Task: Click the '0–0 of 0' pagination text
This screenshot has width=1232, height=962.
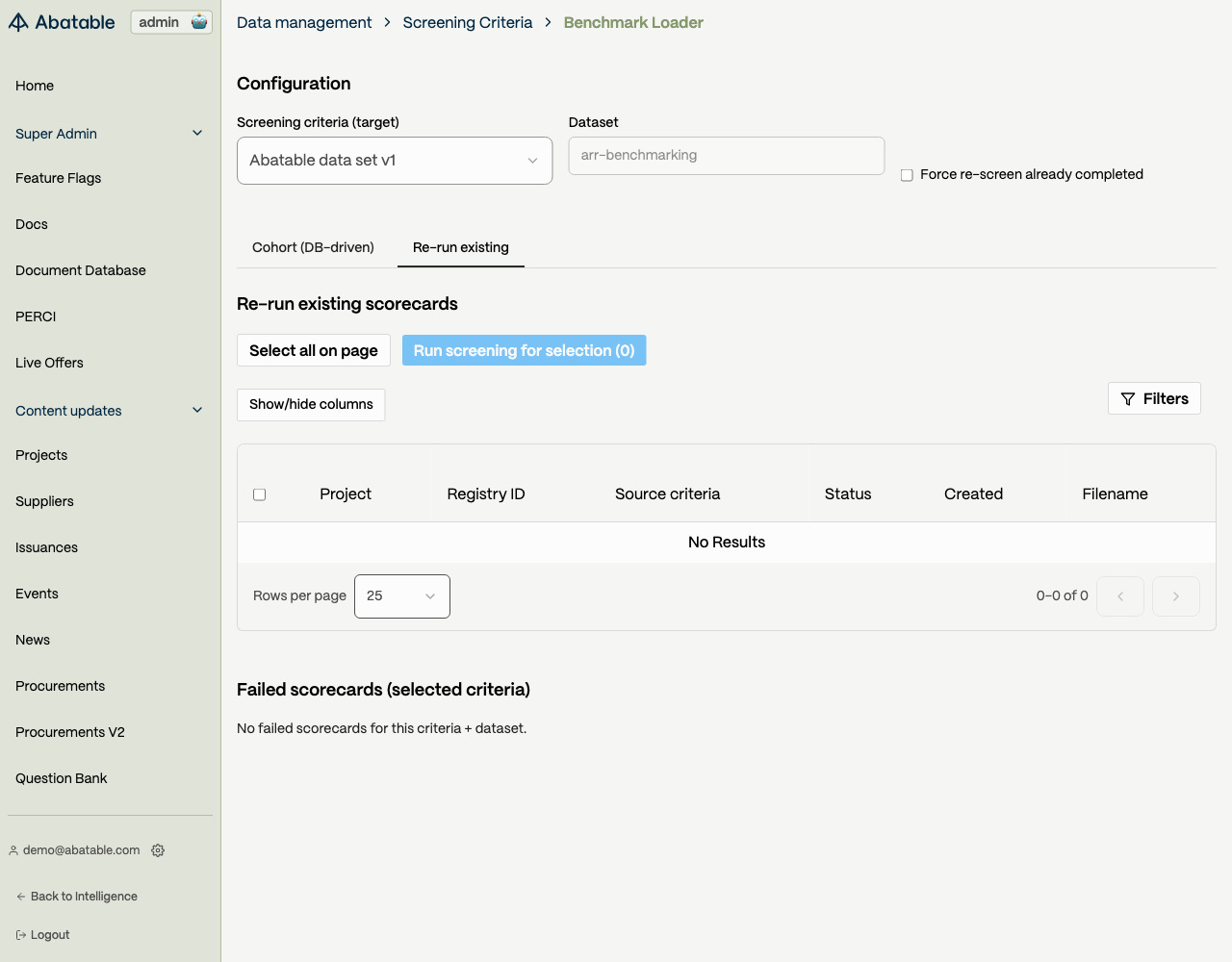Action: tap(1063, 596)
